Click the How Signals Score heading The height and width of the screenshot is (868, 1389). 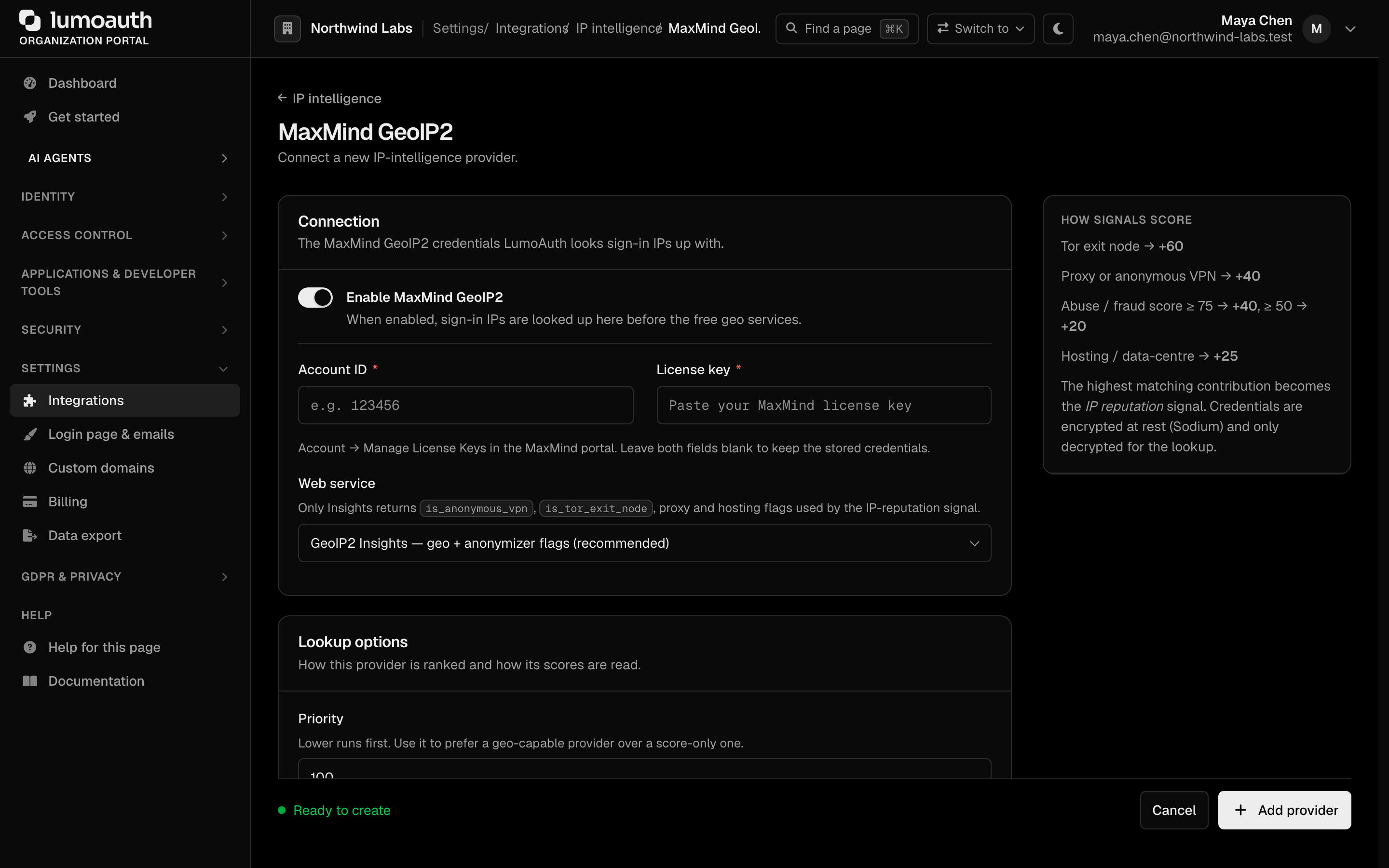(x=1126, y=220)
